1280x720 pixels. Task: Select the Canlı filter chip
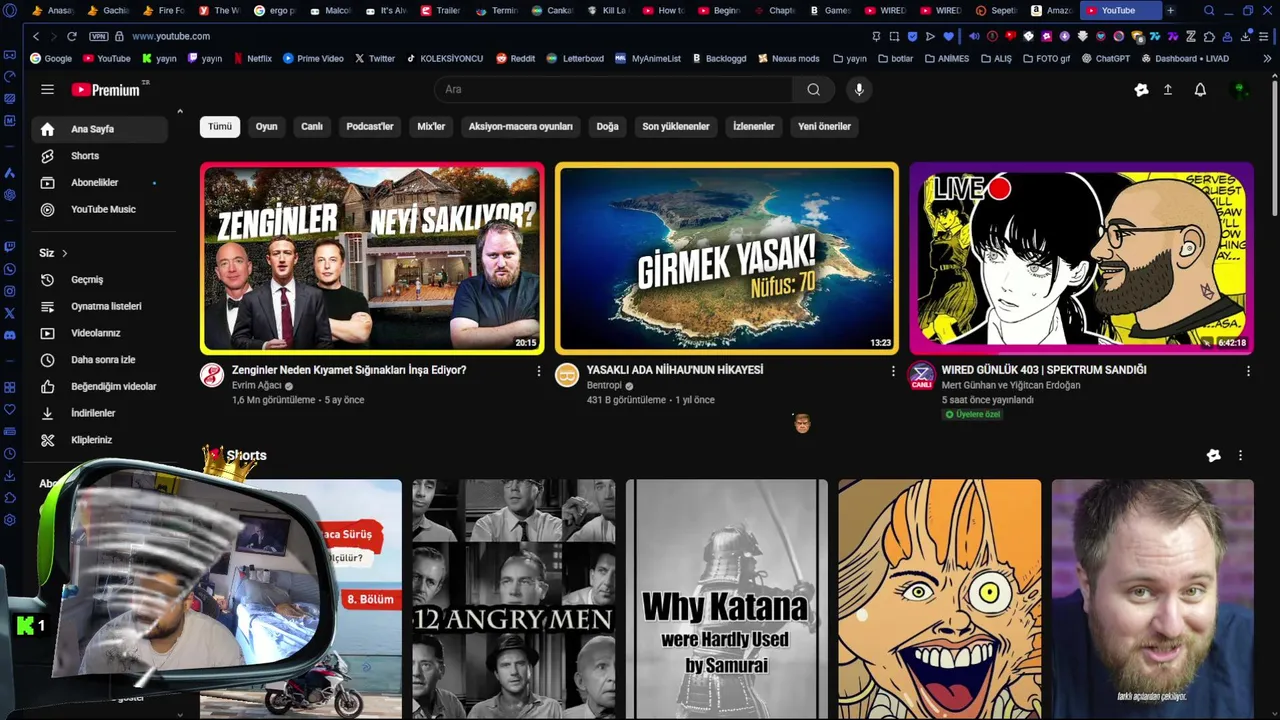312,126
